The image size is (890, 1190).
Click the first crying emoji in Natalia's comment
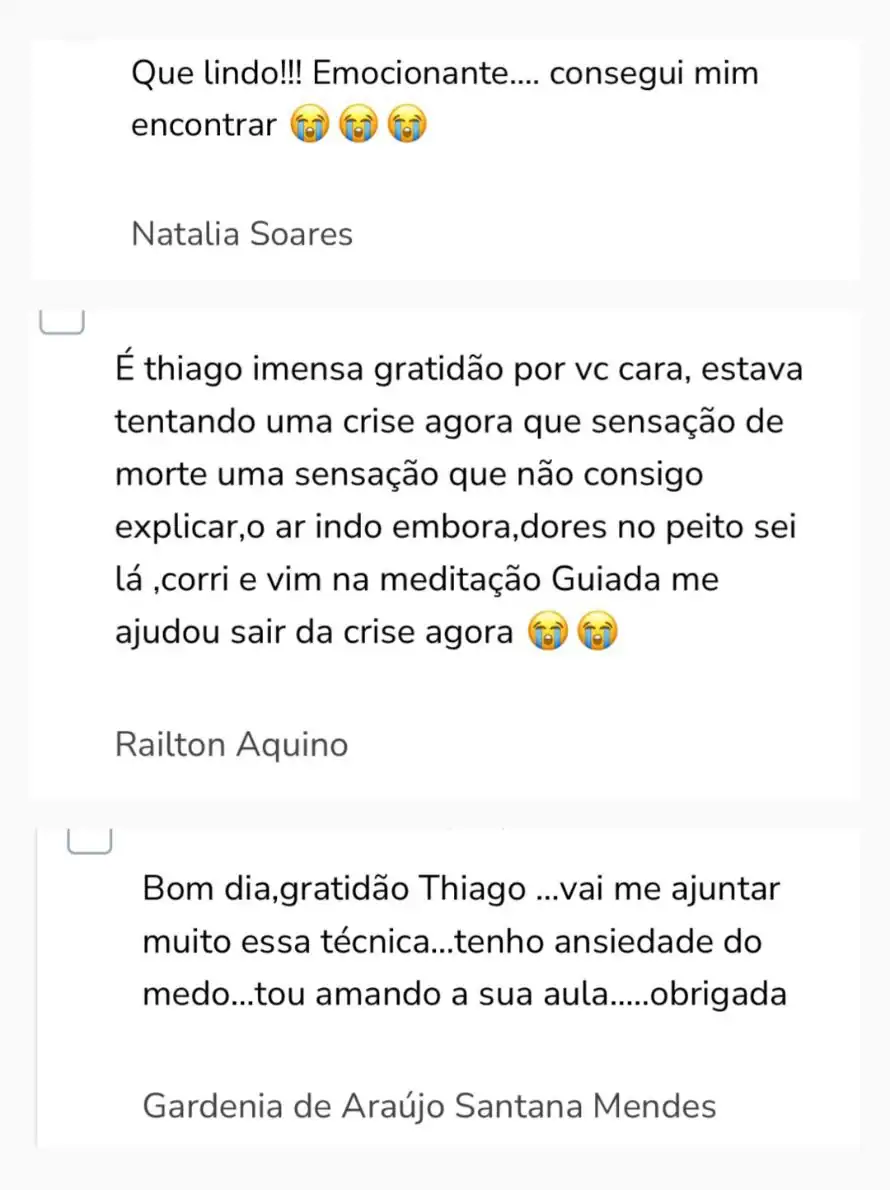(309, 127)
